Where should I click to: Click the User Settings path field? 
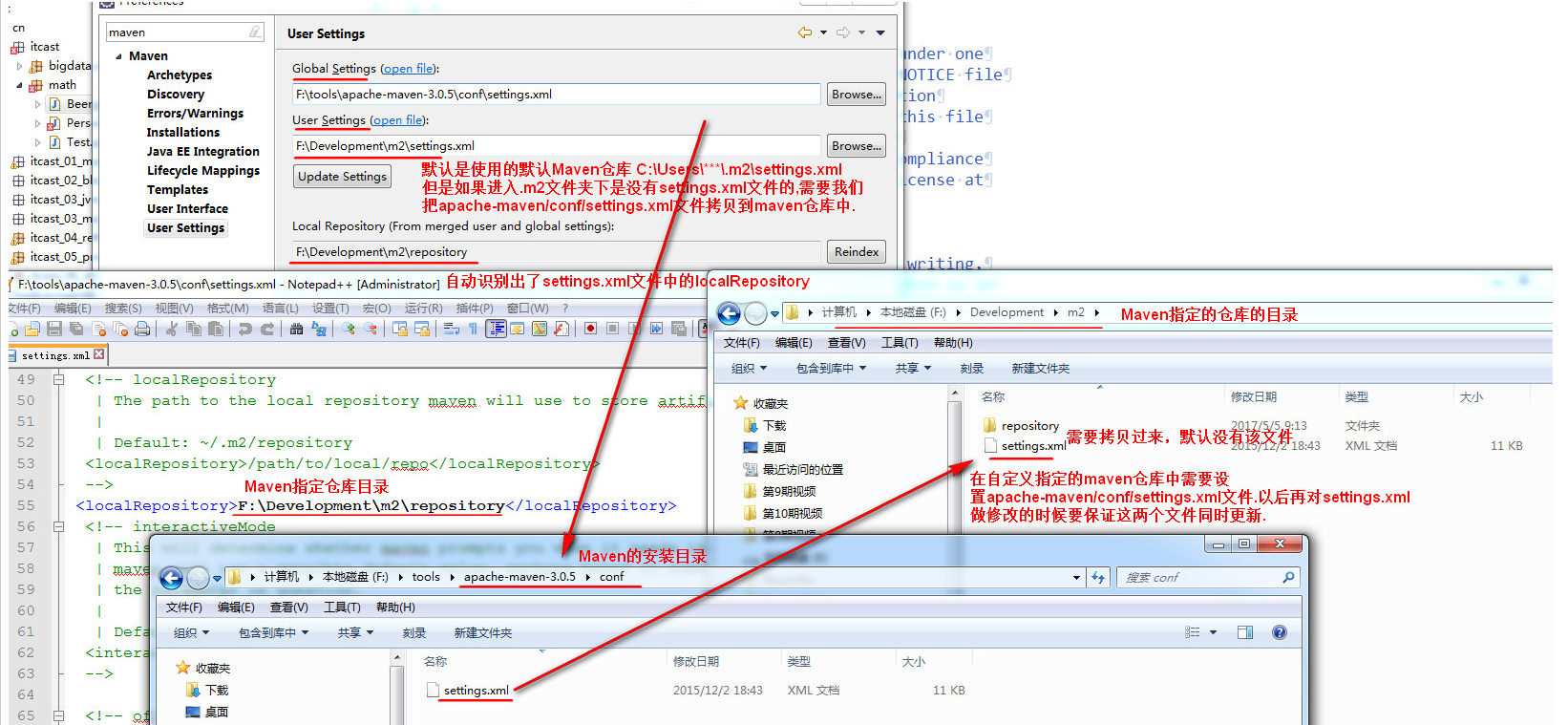click(x=557, y=146)
